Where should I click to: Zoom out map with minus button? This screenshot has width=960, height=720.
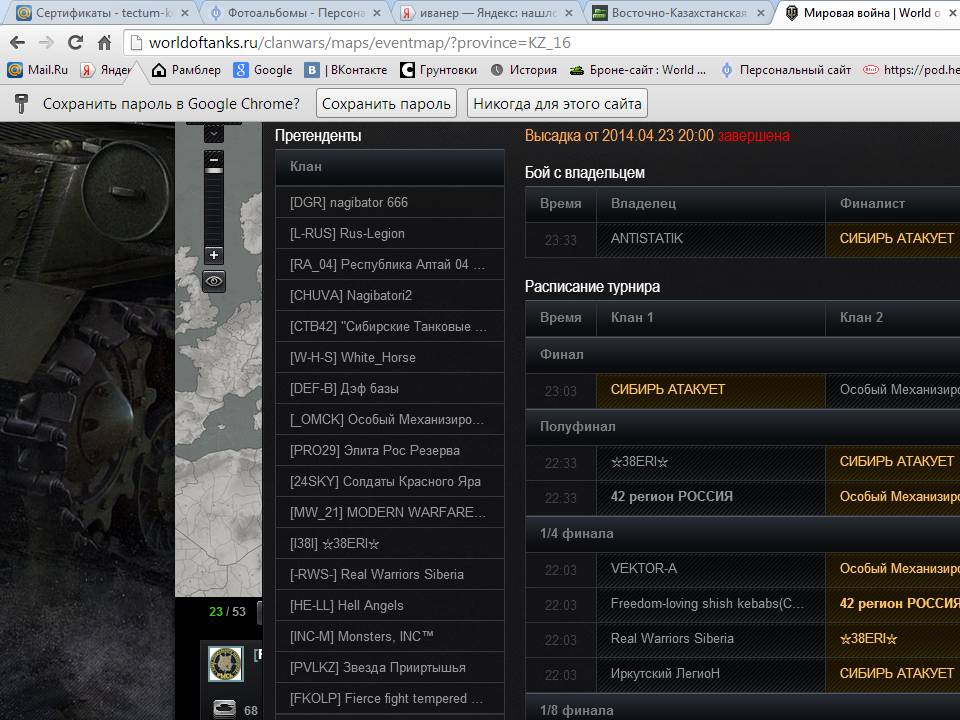coord(214,160)
